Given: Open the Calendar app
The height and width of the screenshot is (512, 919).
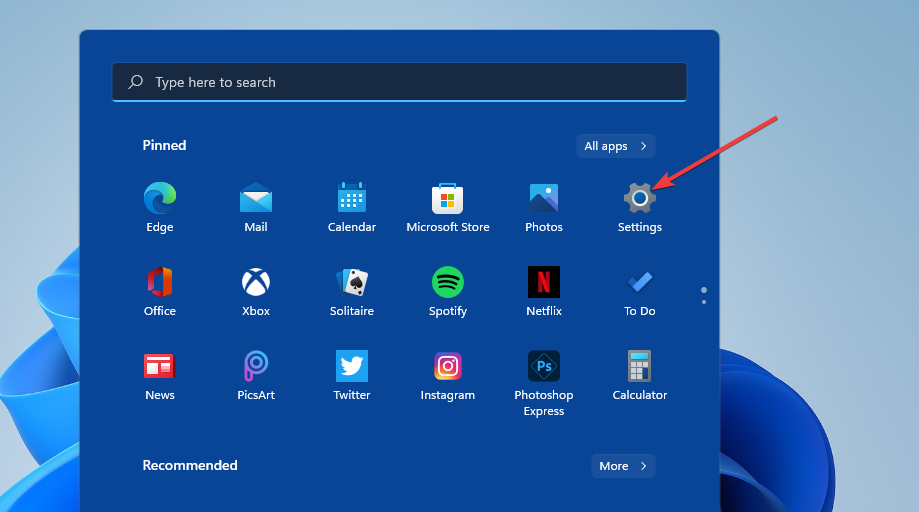Looking at the screenshot, I should pyautogui.click(x=352, y=207).
